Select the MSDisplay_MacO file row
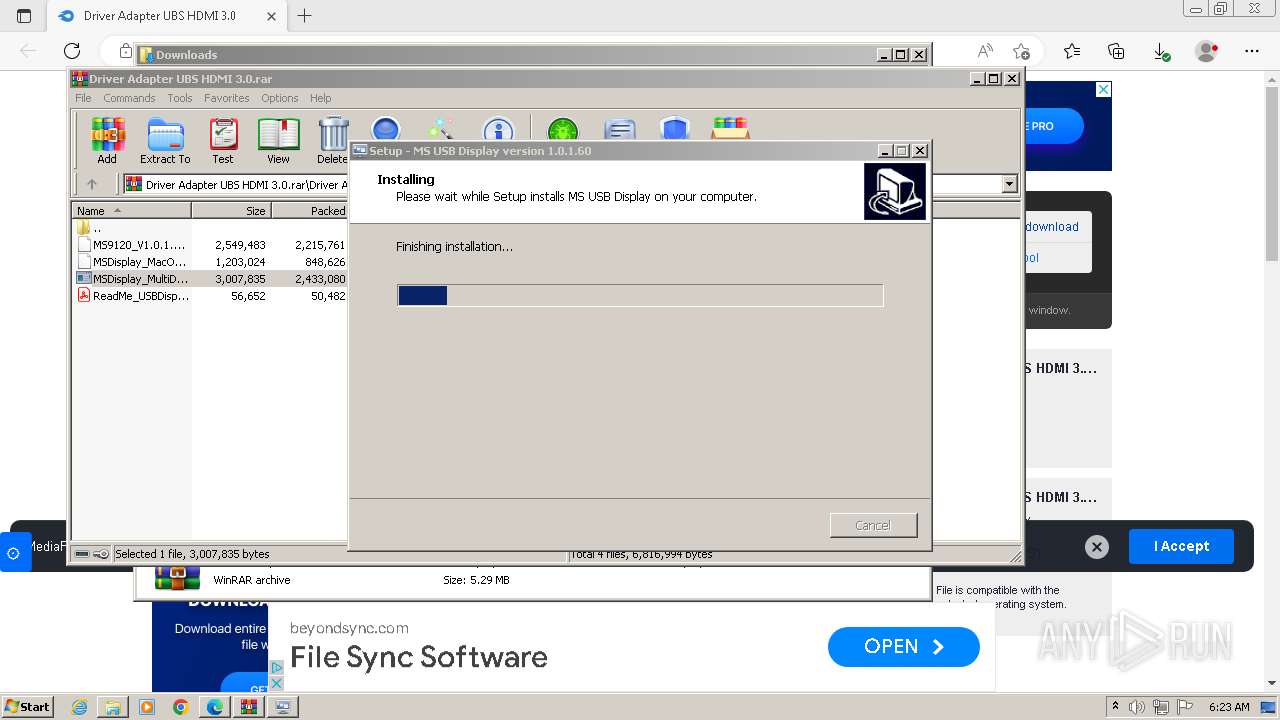 point(210,261)
